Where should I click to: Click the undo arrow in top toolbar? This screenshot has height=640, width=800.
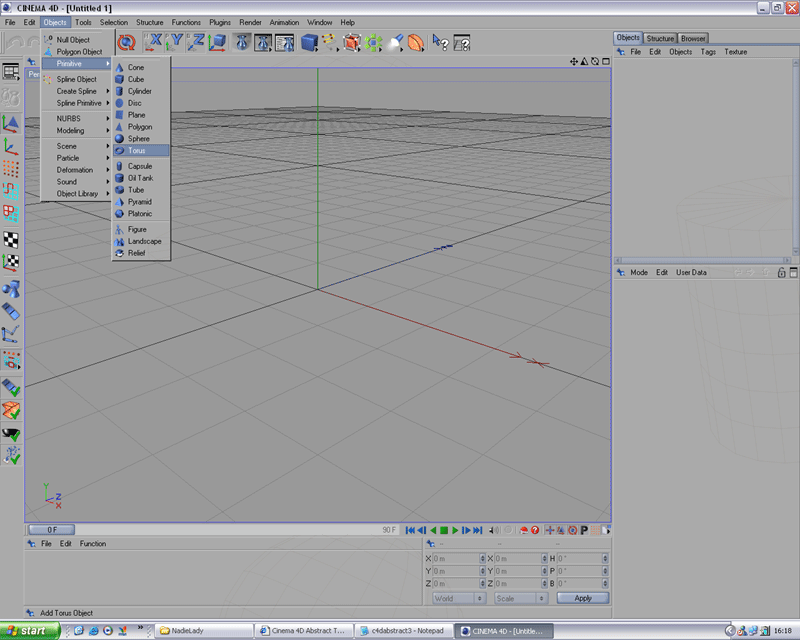(14, 43)
